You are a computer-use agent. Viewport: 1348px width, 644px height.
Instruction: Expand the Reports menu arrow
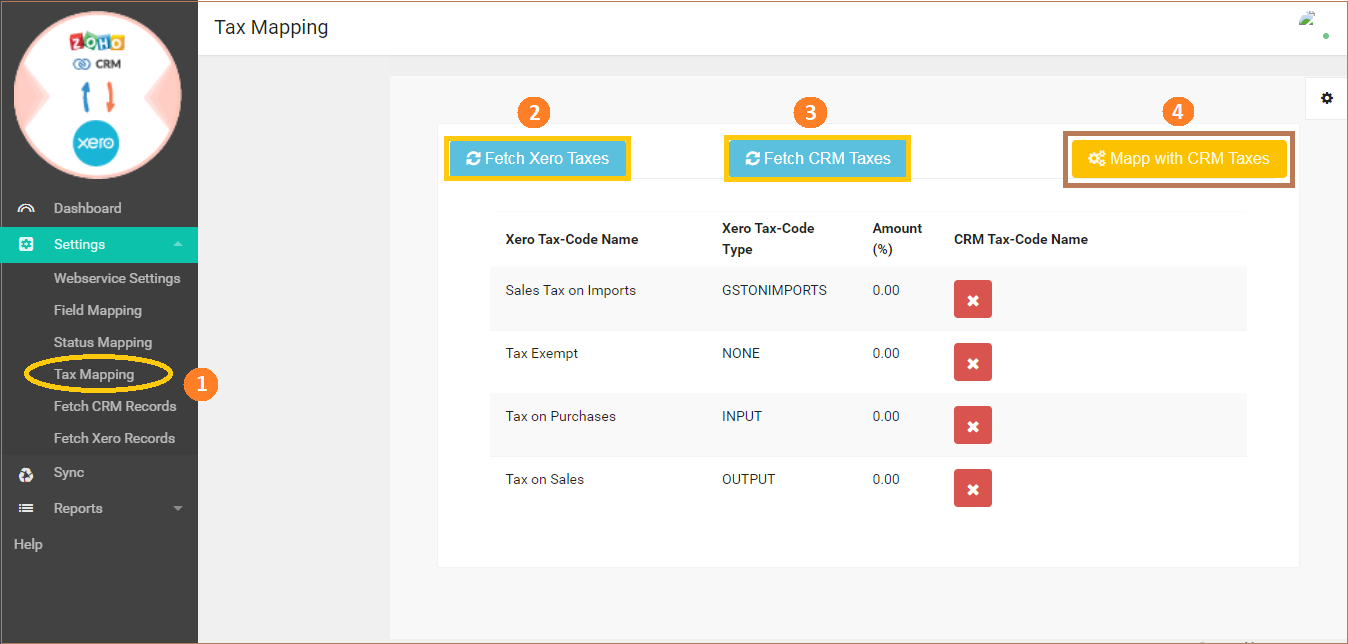coord(178,509)
